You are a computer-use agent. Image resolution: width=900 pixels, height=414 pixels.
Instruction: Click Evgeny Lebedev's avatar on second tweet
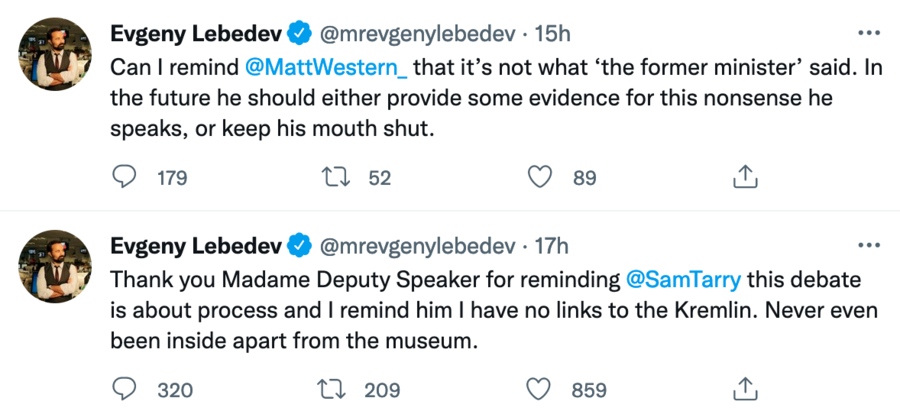coord(53,264)
